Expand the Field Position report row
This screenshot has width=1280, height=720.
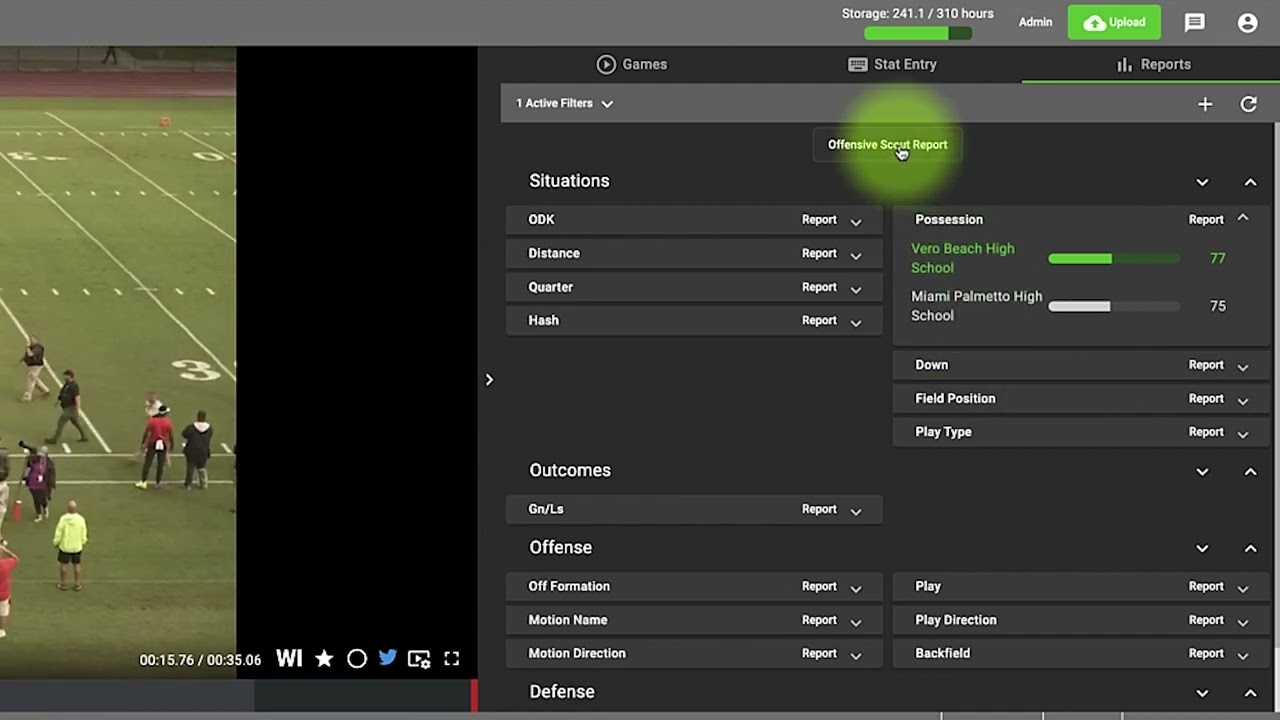(x=1243, y=400)
